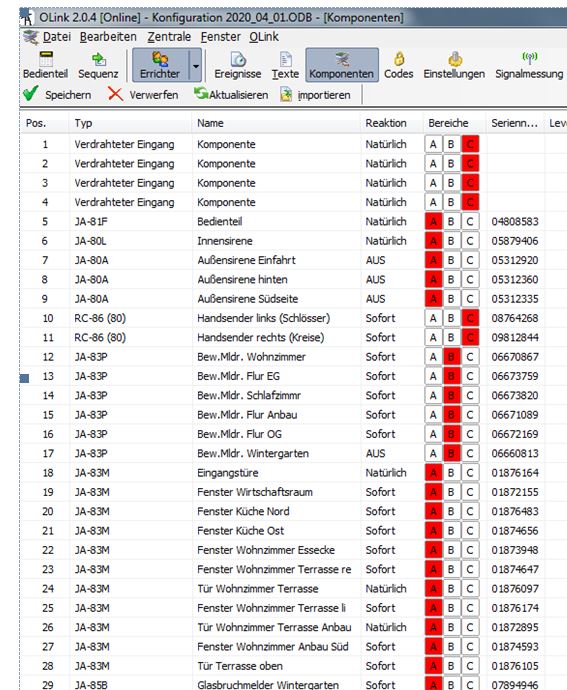Open the Zentrale menu

(169, 37)
